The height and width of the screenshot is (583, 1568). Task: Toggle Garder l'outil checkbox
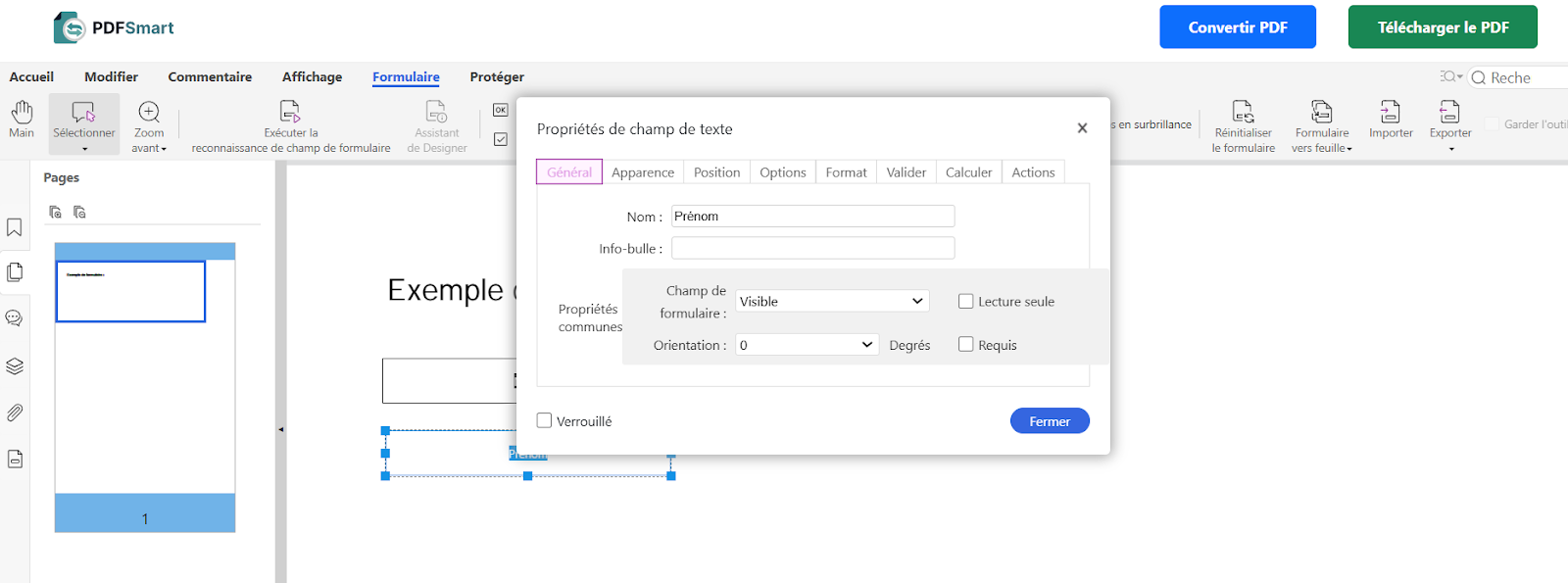(x=1493, y=123)
